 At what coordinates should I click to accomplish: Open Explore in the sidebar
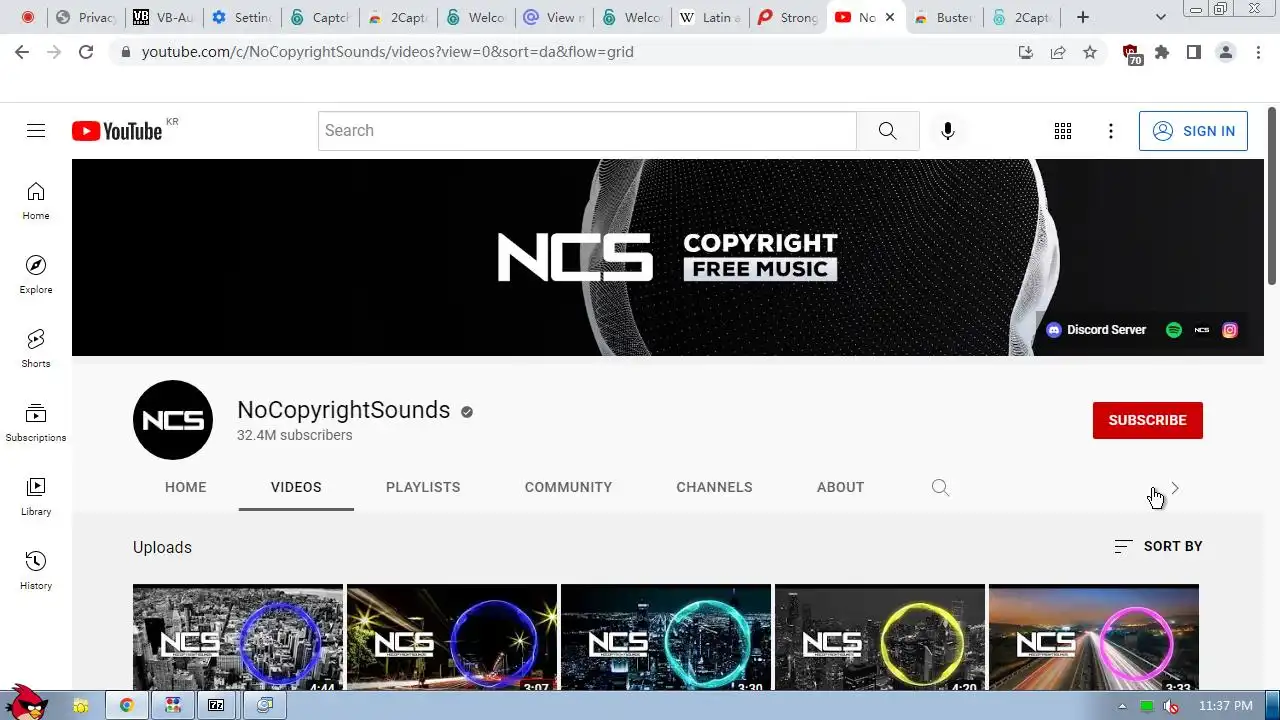[x=36, y=275]
